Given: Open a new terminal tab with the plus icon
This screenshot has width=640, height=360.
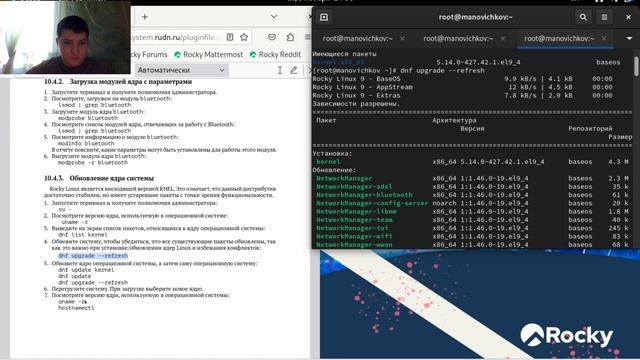Looking at the screenshot, I should tap(324, 17).
